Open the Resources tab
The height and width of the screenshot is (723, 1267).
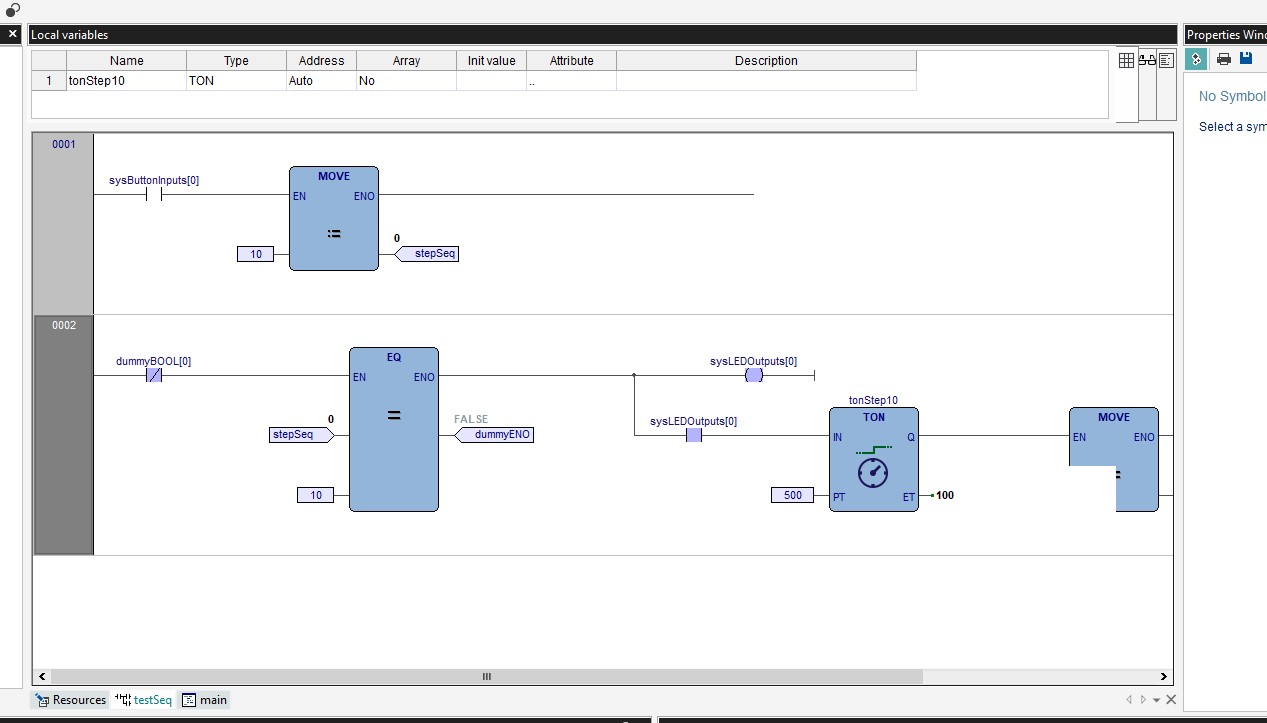click(x=70, y=699)
